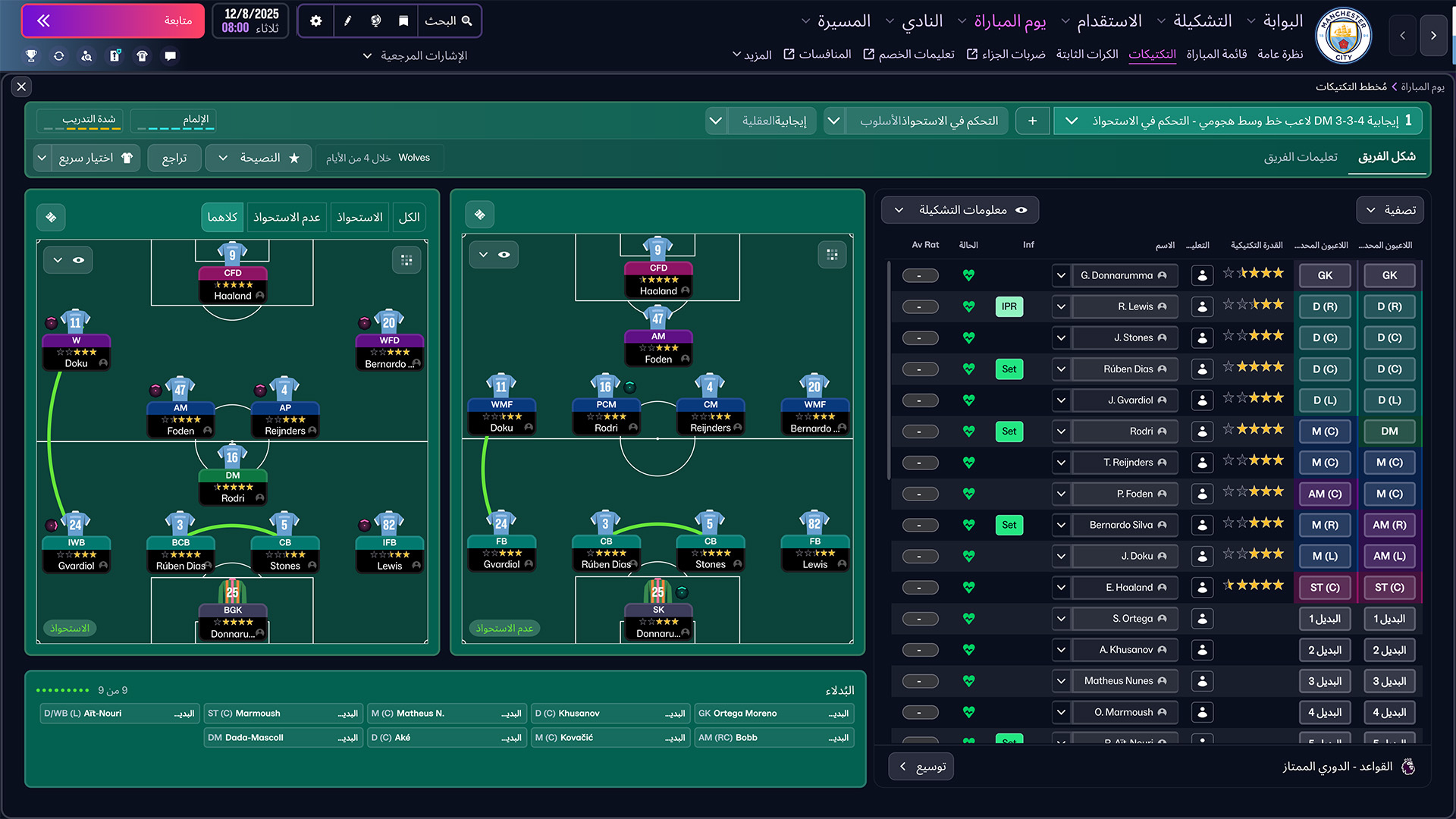Toggle the Set badge for Rúben Dias
This screenshot has height=819, width=1456.
point(1009,369)
